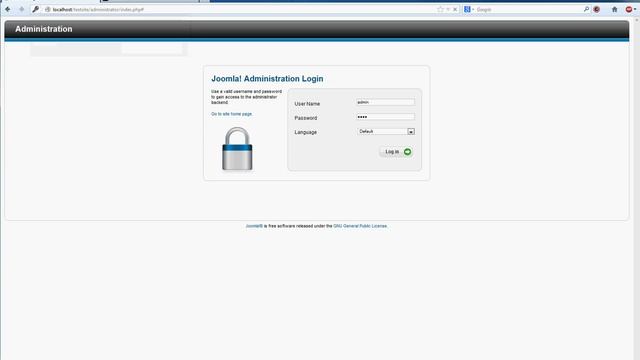Click the User Name input field
This screenshot has height=360, width=640.
385,102
